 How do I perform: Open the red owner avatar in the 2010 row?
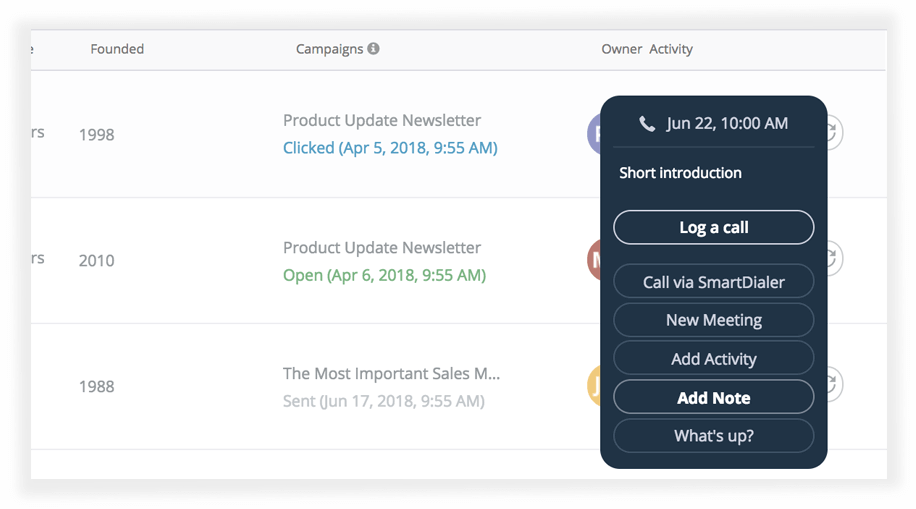coord(594,259)
